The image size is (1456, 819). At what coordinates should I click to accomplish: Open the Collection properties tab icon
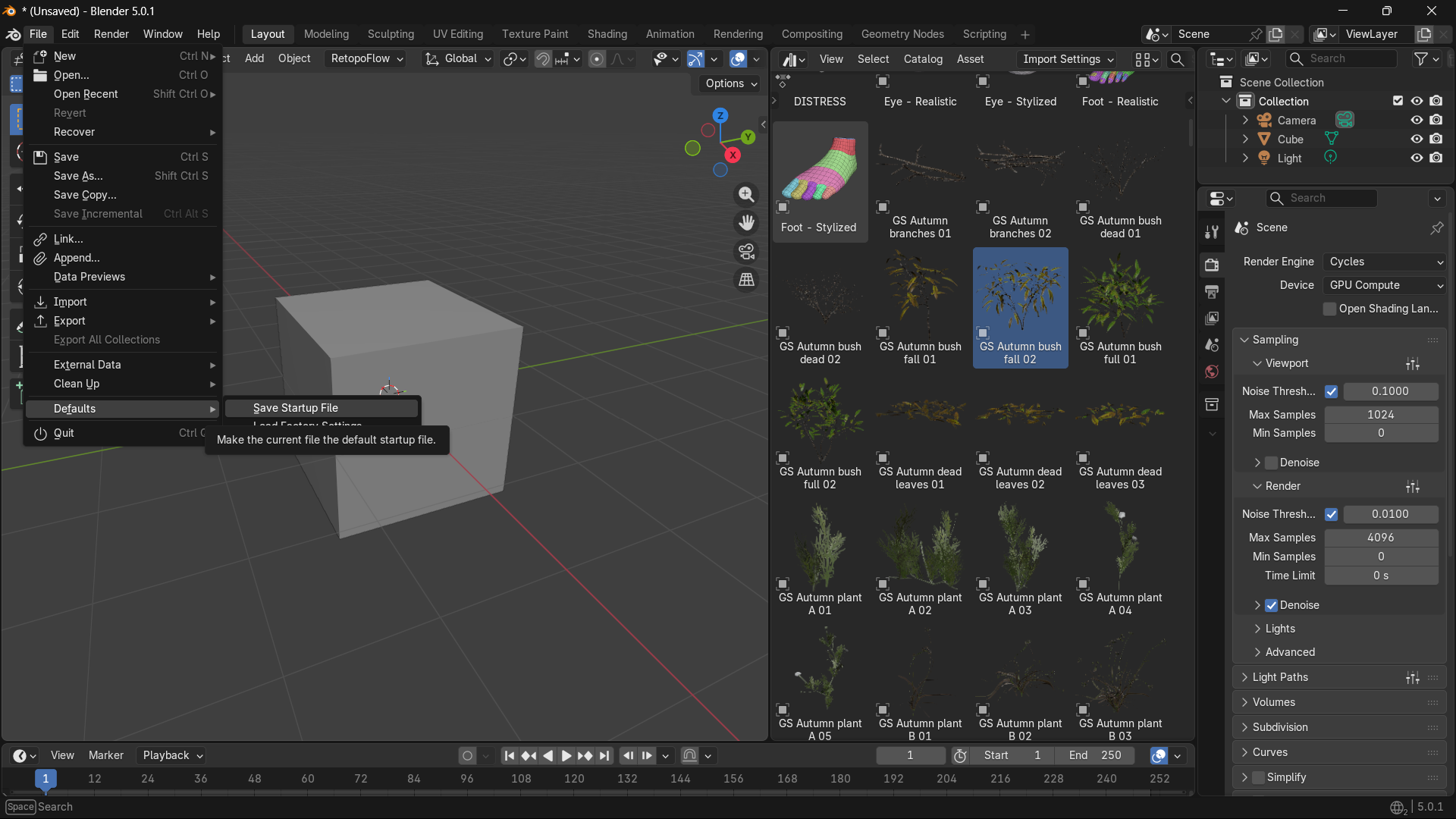(1212, 404)
